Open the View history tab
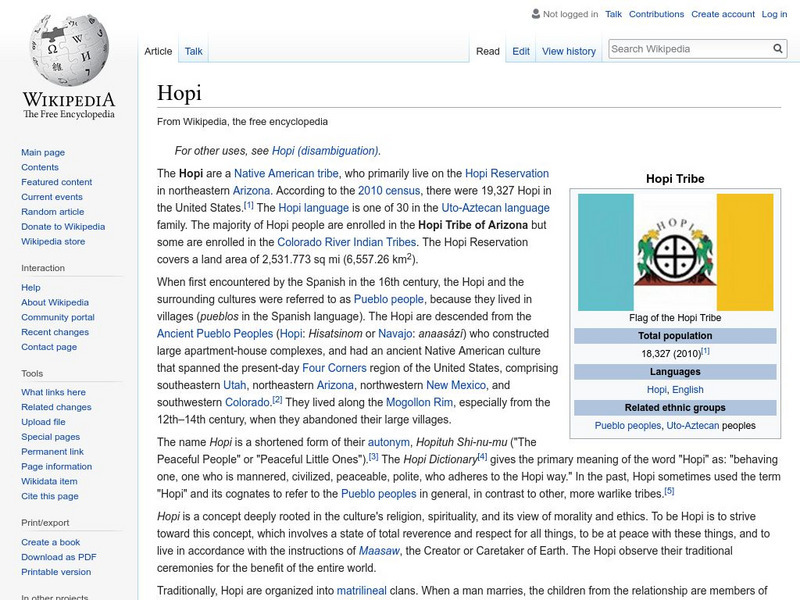The width and height of the screenshot is (800, 600). pos(568,51)
